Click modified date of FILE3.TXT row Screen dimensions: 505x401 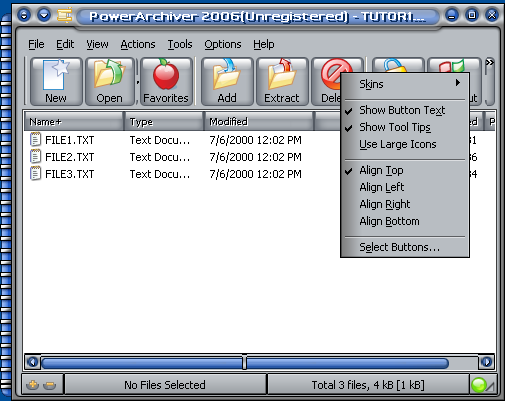click(255, 174)
